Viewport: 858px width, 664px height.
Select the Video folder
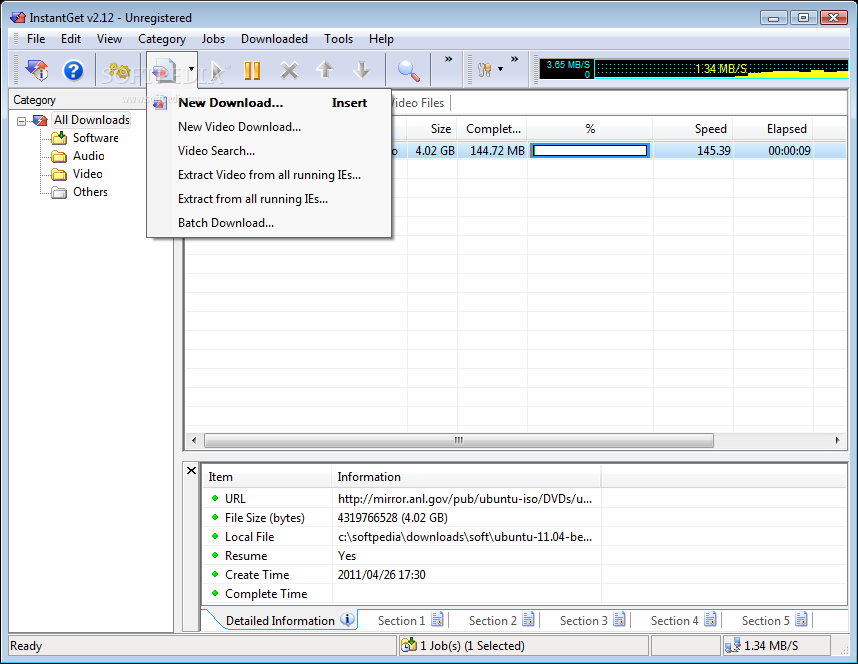(88, 174)
